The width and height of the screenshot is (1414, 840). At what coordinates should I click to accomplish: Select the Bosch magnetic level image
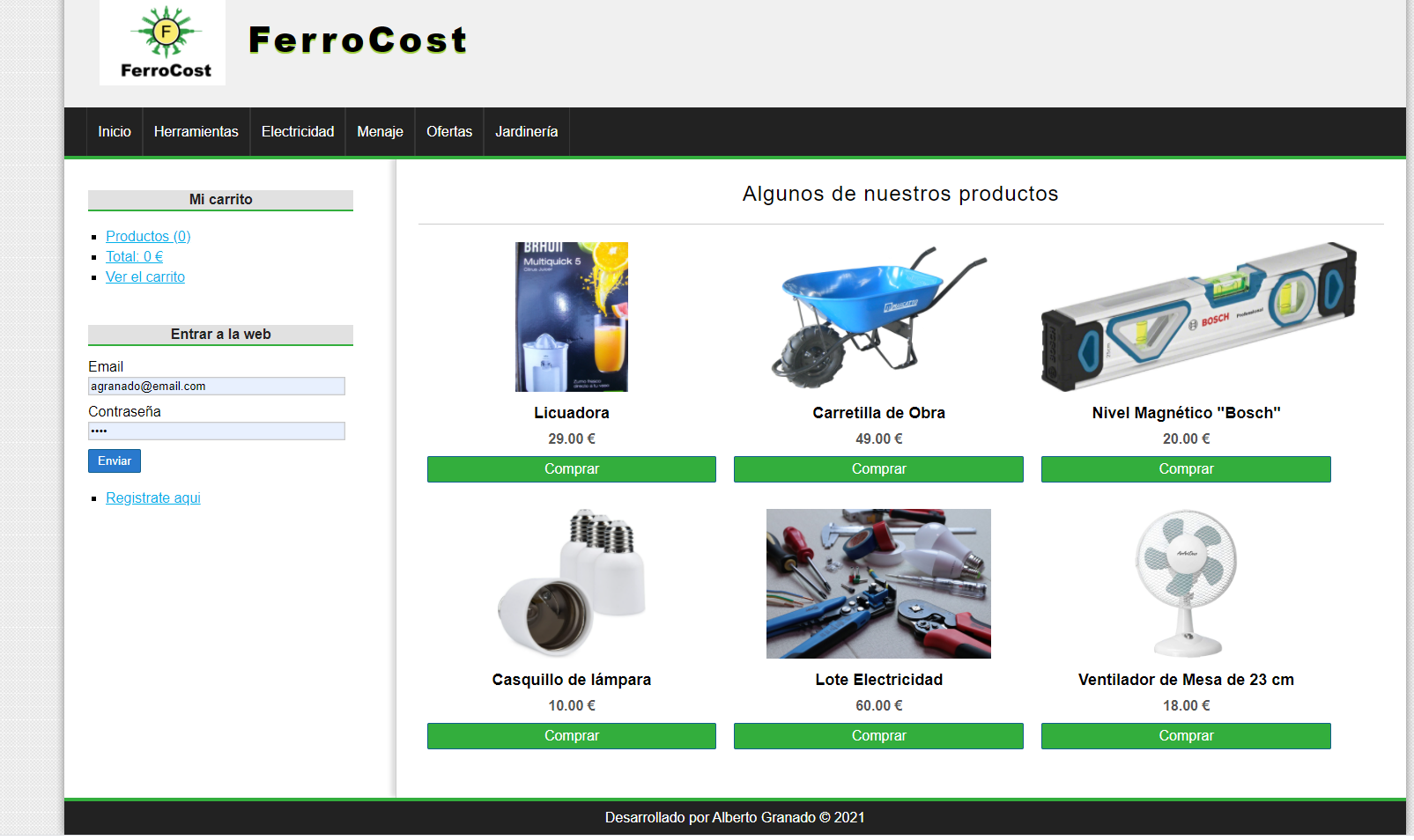(x=1197, y=317)
